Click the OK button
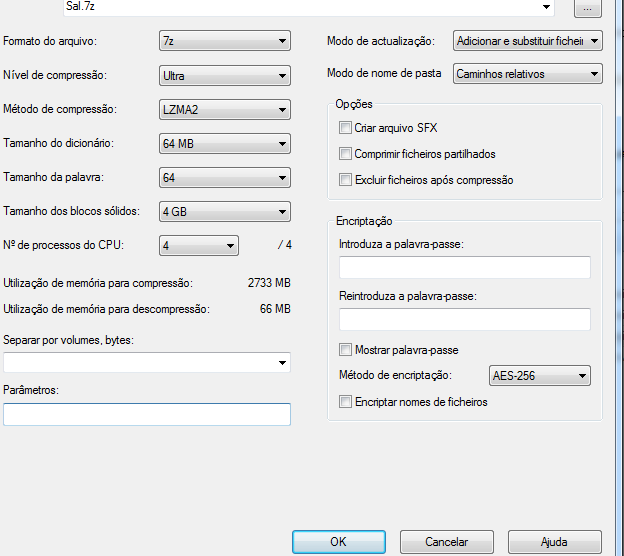 tap(338, 541)
